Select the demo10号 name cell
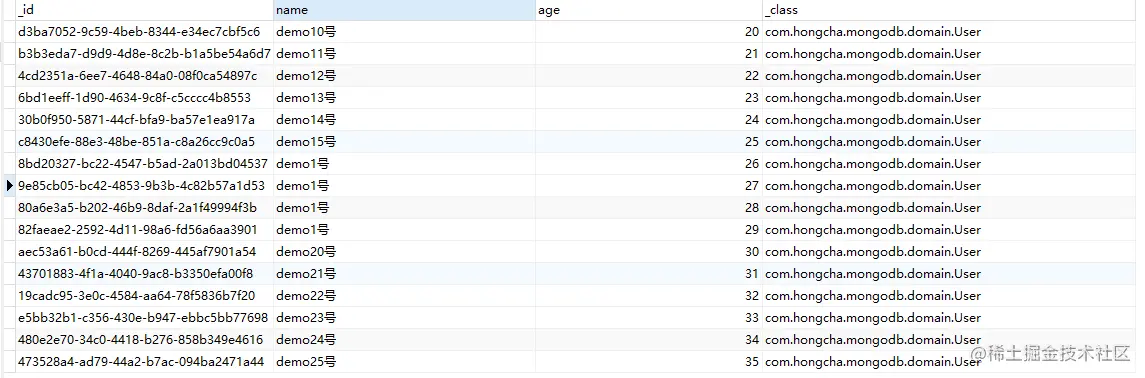The image size is (1145, 378). [x=404, y=32]
